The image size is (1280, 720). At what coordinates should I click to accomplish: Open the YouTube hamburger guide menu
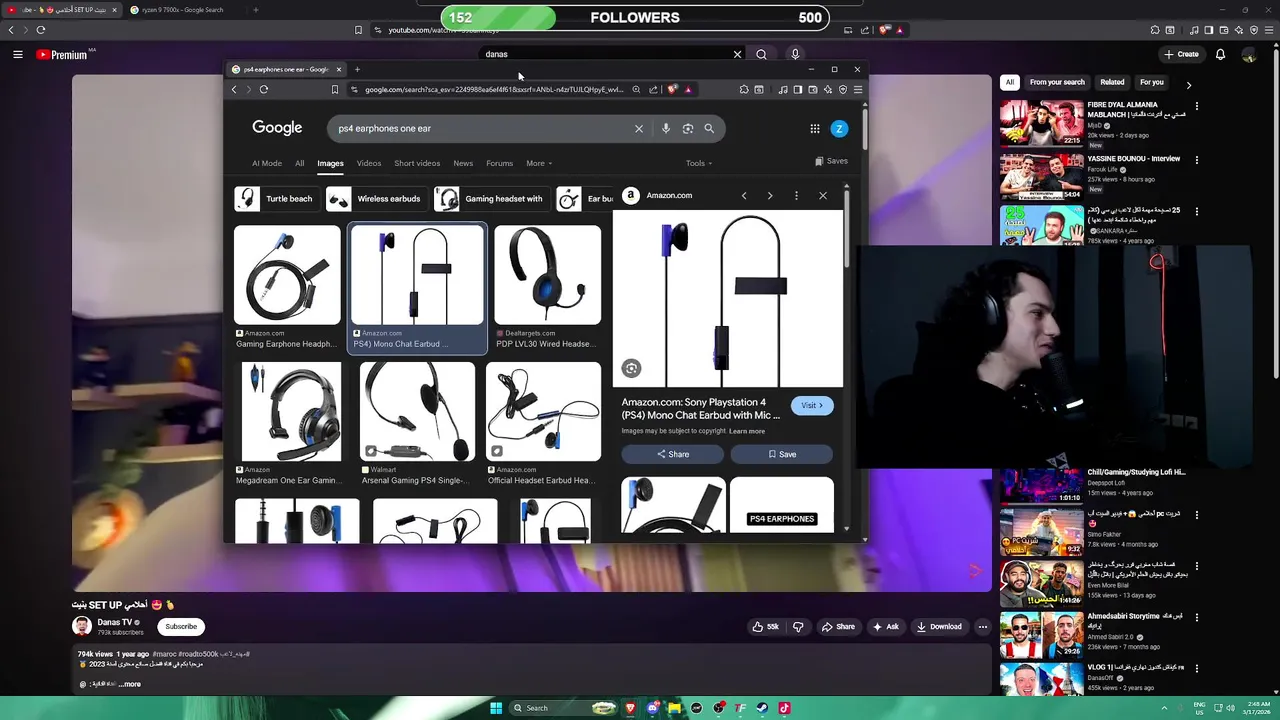point(18,54)
